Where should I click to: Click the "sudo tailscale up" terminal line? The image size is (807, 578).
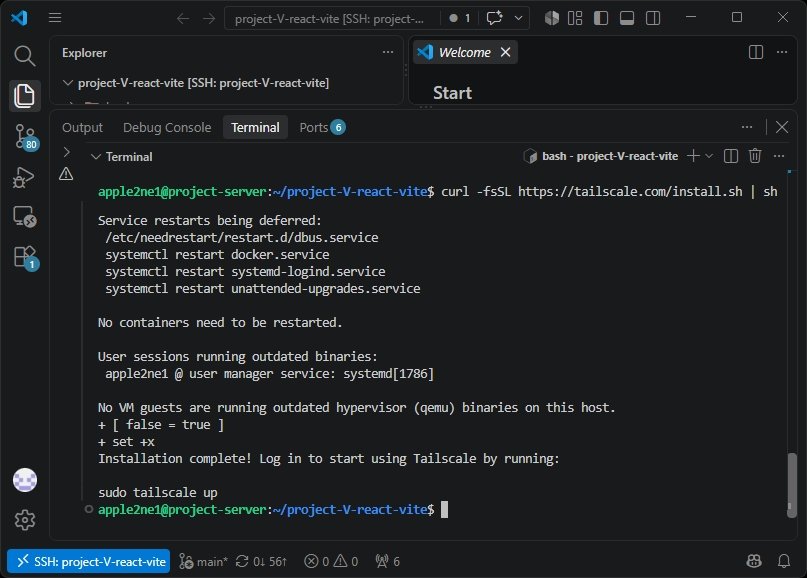pos(157,493)
